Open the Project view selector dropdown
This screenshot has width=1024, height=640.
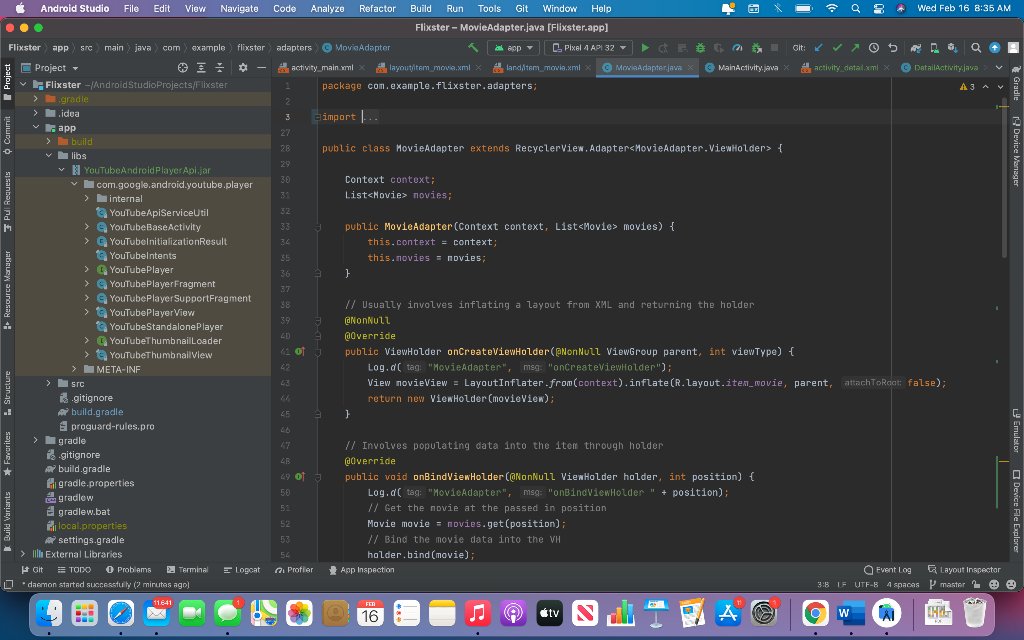[50, 68]
